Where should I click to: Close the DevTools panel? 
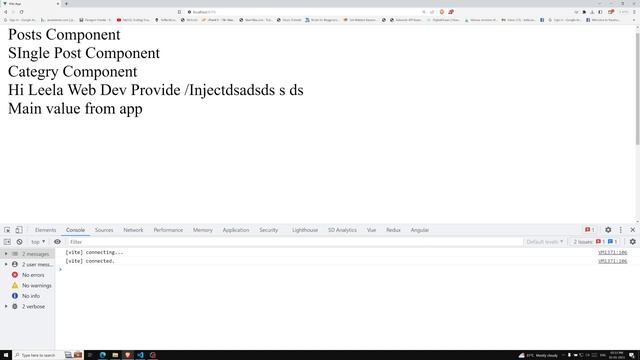point(633,230)
